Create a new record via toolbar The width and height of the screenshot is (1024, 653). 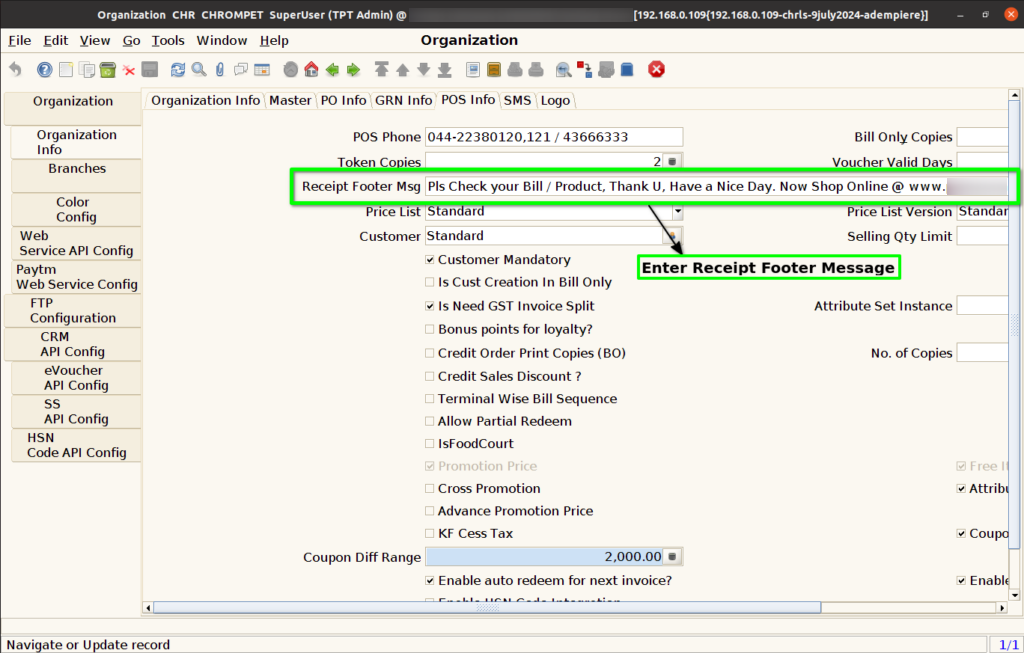[x=66, y=69]
